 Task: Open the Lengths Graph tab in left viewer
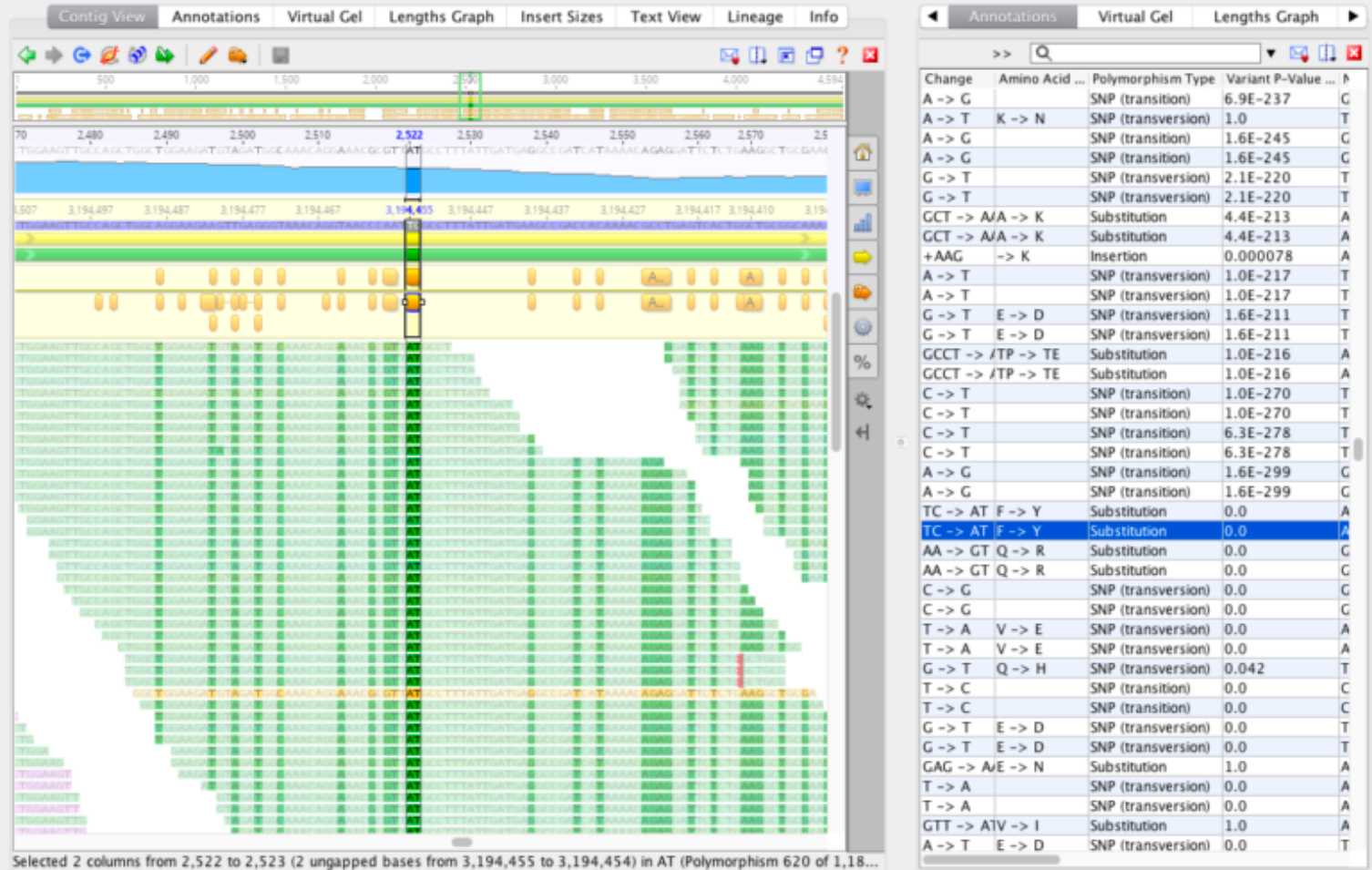click(441, 16)
